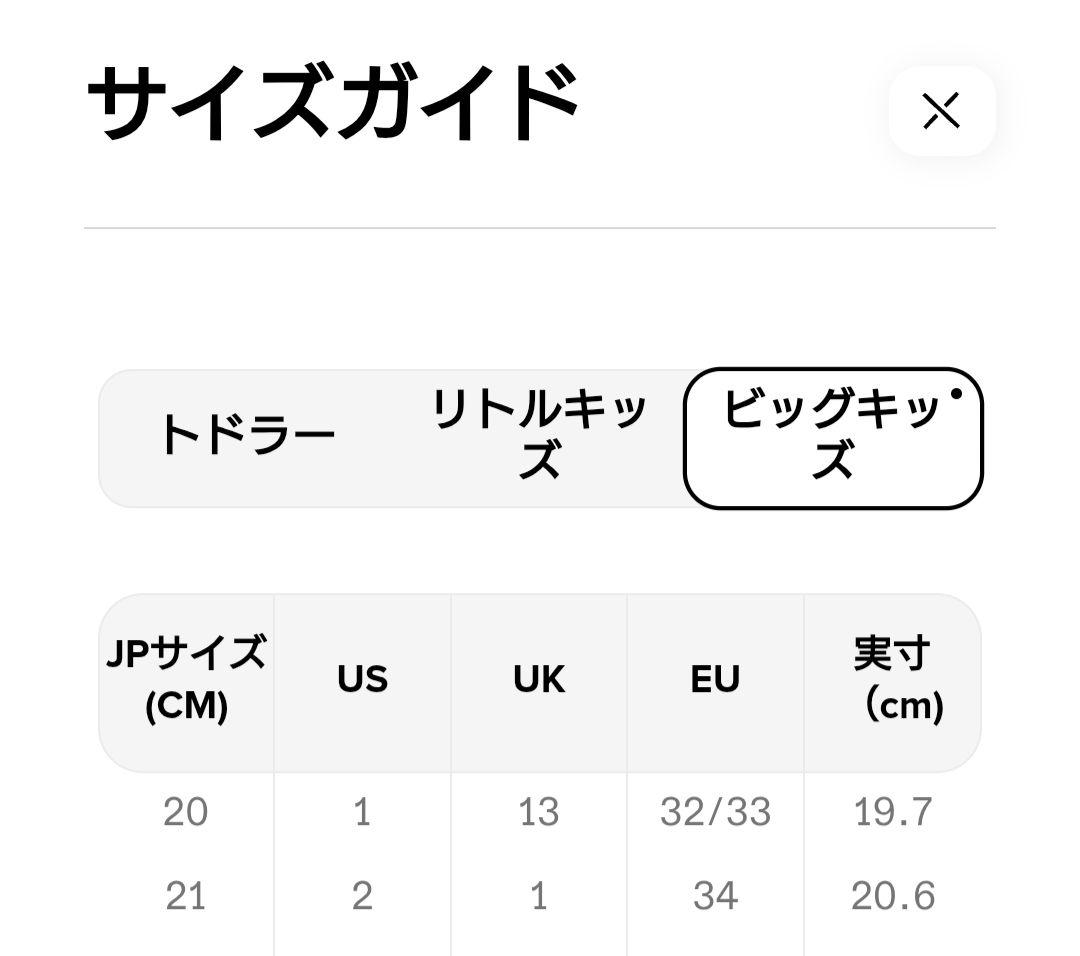1080x956 pixels.
Task: Select the 19.7 measurement cell
Action: [x=893, y=812]
